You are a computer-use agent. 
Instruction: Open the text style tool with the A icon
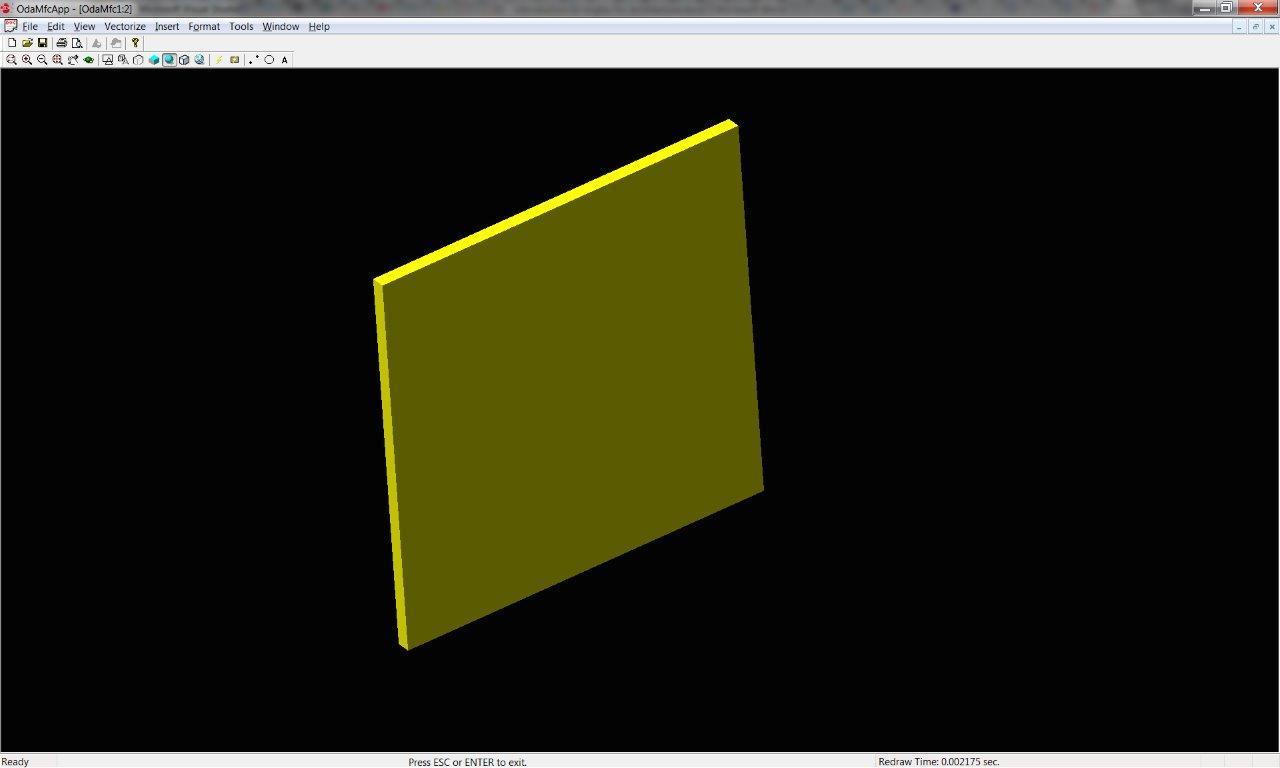pos(284,59)
